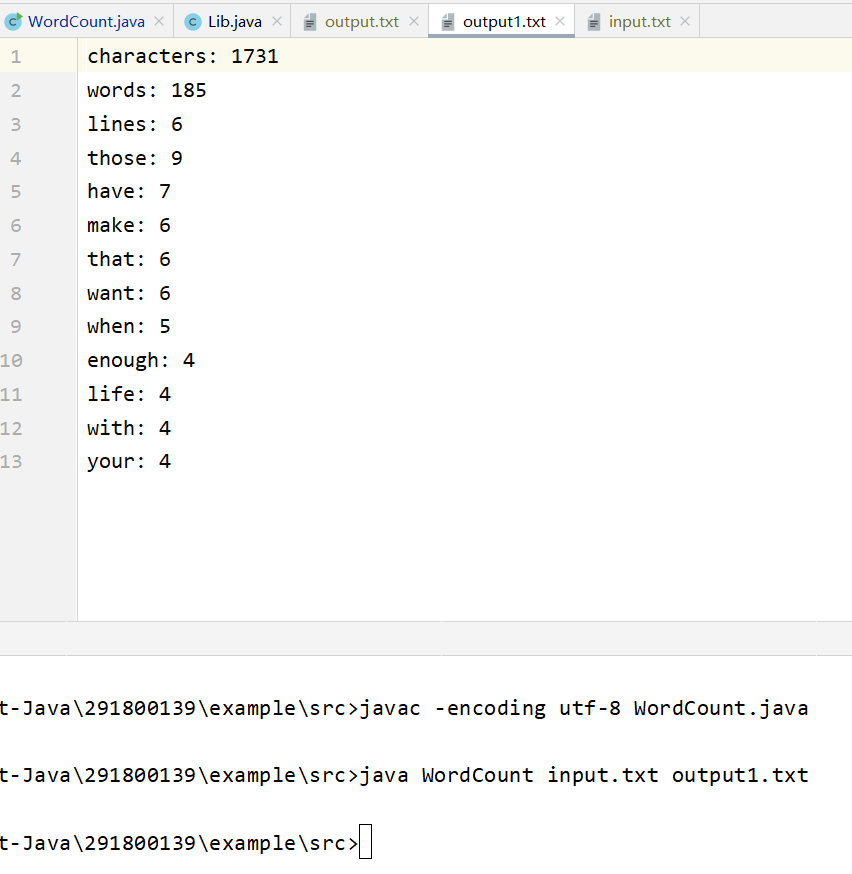Open the Lib.java editor tab
The image size is (852, 874).
coord(235,21)
